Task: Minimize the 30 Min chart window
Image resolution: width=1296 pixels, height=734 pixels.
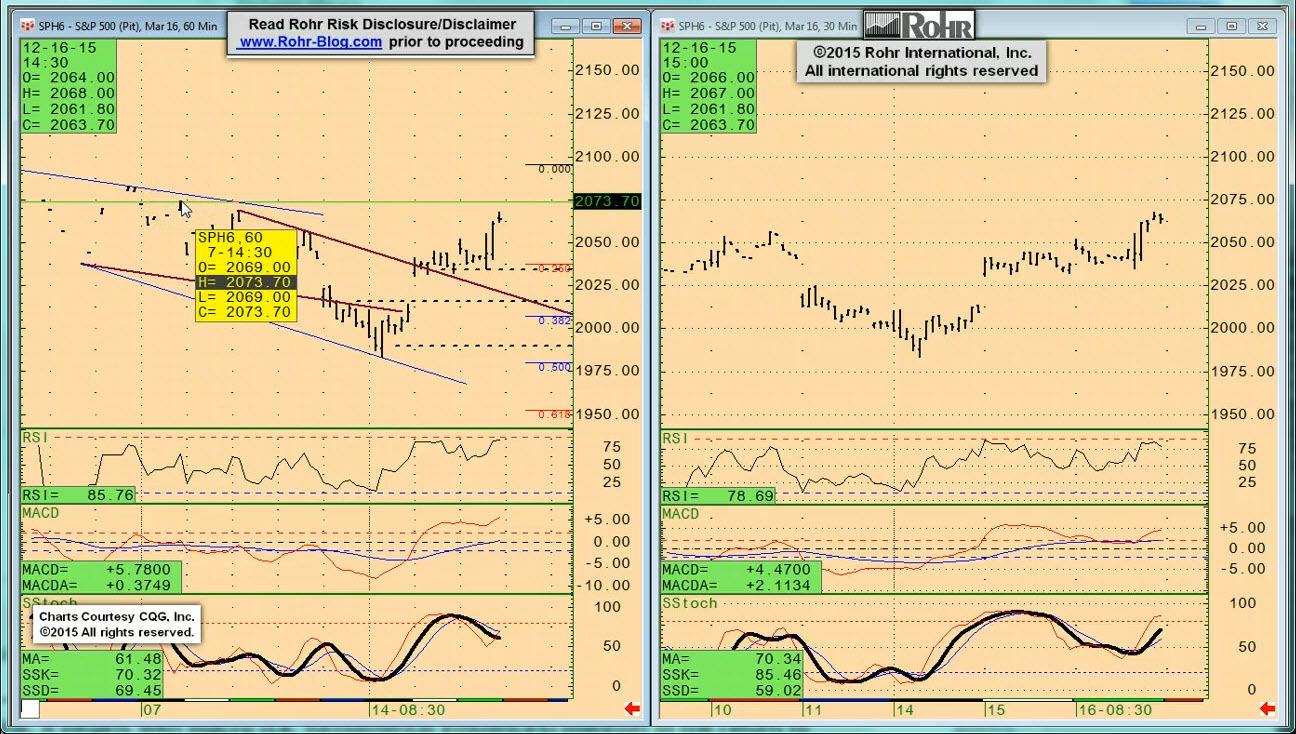Action: tap(1201, 26)
